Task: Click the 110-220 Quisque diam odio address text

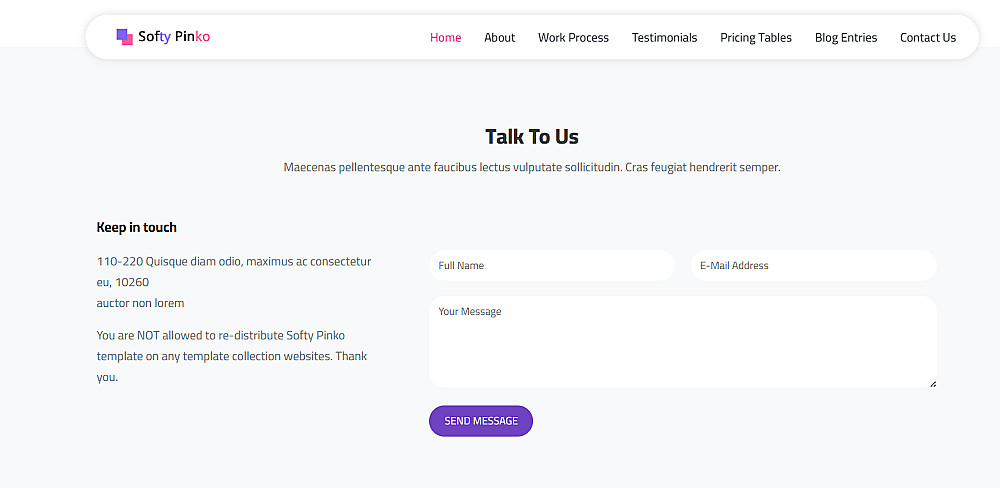Action: tap(233, 262)
